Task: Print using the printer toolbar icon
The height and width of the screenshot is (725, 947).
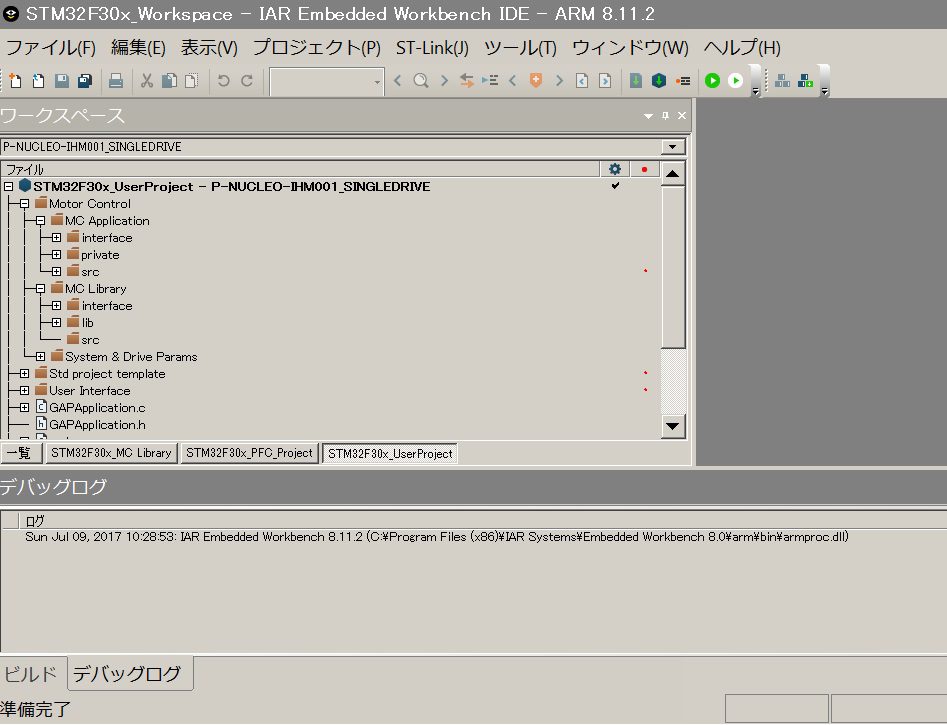Action: (x=115, y=80)
